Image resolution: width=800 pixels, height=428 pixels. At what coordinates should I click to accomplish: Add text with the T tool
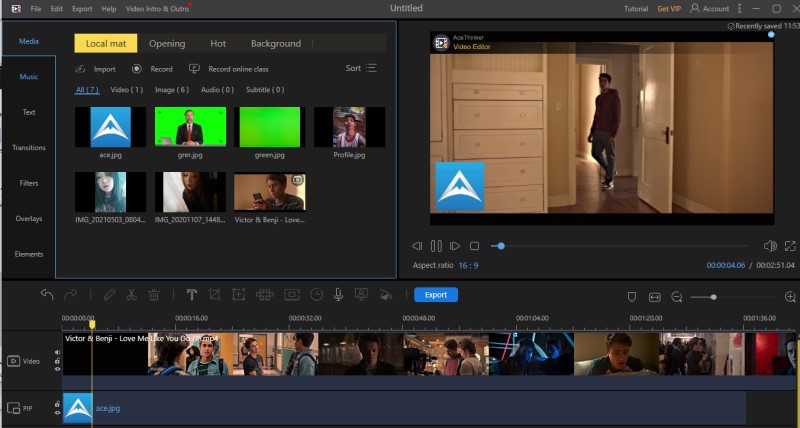pos(192,295)
